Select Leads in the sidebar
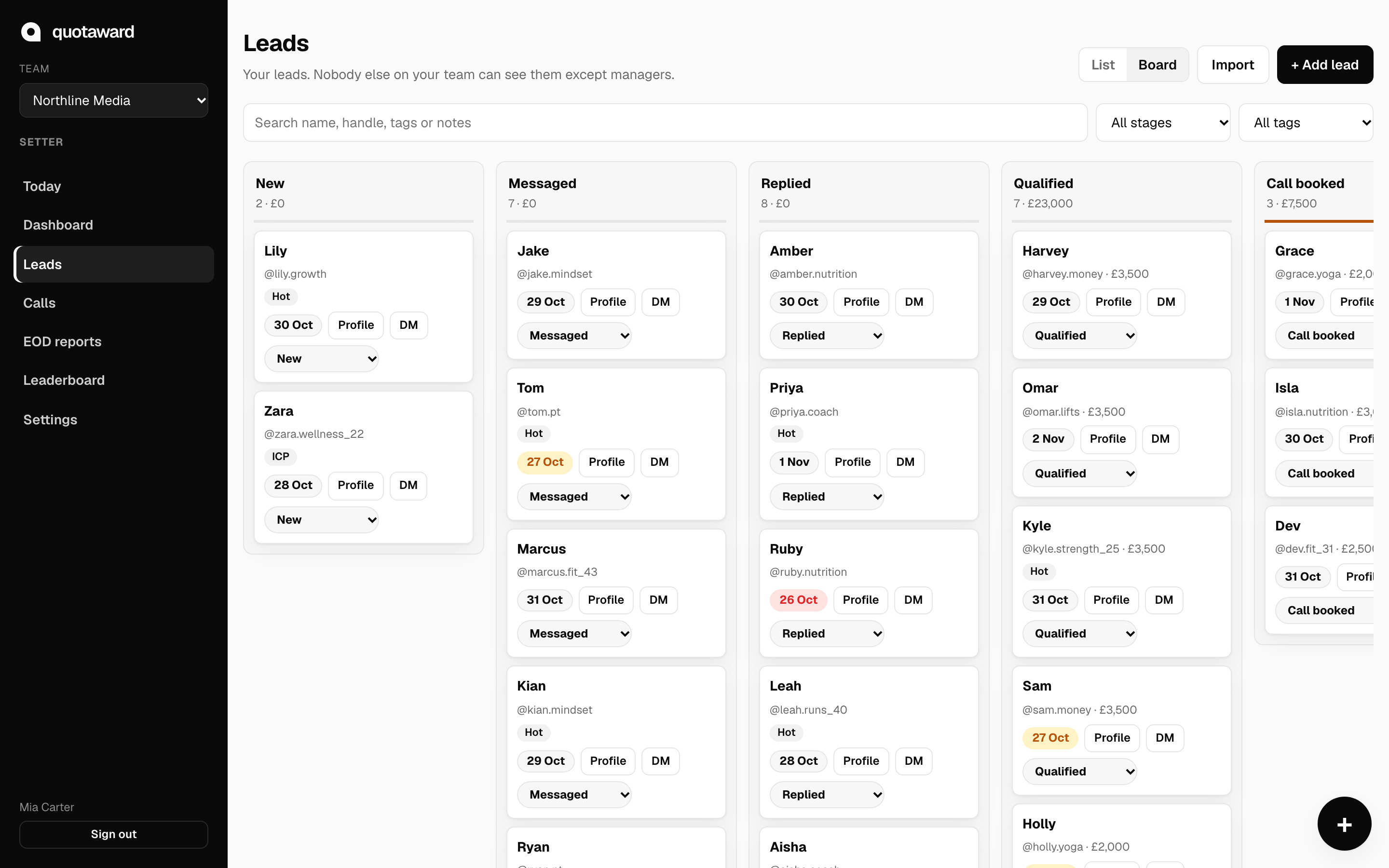Screen dimensions: 1389x868 tap(114, 264)
